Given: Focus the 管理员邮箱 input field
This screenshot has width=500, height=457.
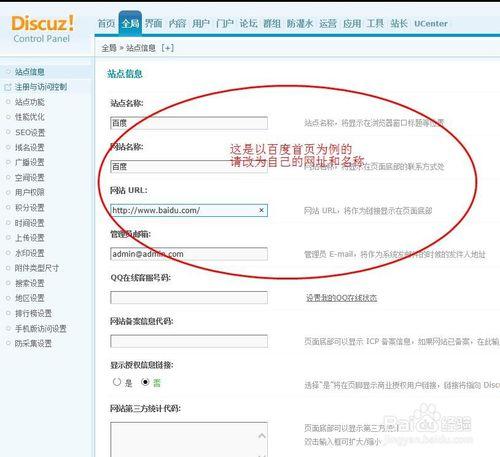Looking at the screenshot, I should tap(189, 254).
